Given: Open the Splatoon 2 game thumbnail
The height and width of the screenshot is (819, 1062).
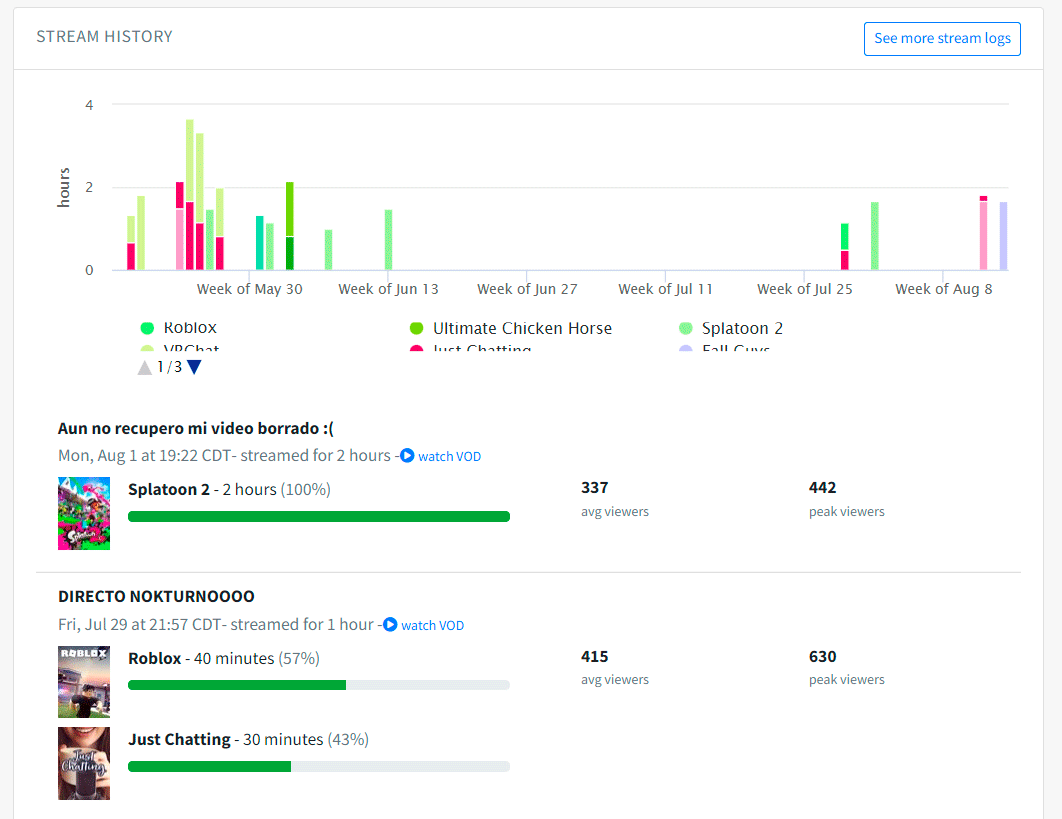Looking at the screenshot, I should coord(84,513).
